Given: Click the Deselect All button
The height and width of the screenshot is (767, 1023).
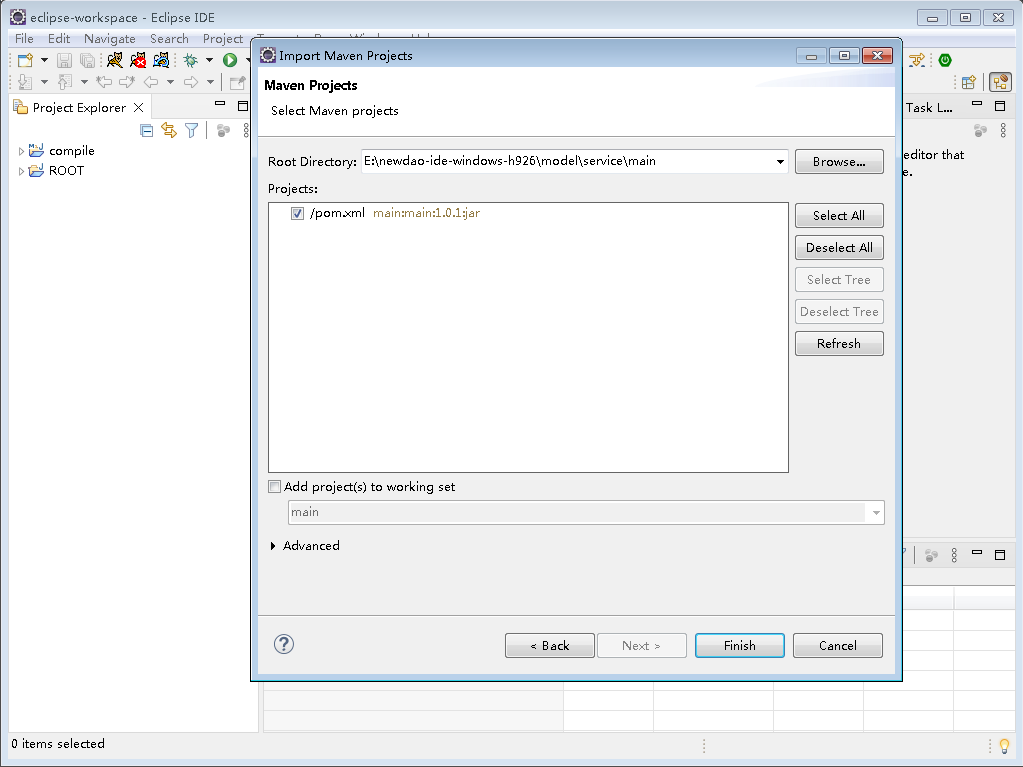Looking at the screenshot, I should point(839,247).
